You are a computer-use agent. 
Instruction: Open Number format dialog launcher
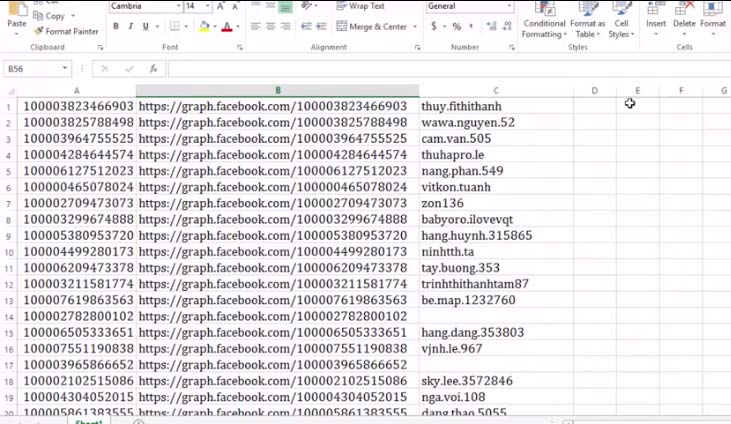coord(512,47)
